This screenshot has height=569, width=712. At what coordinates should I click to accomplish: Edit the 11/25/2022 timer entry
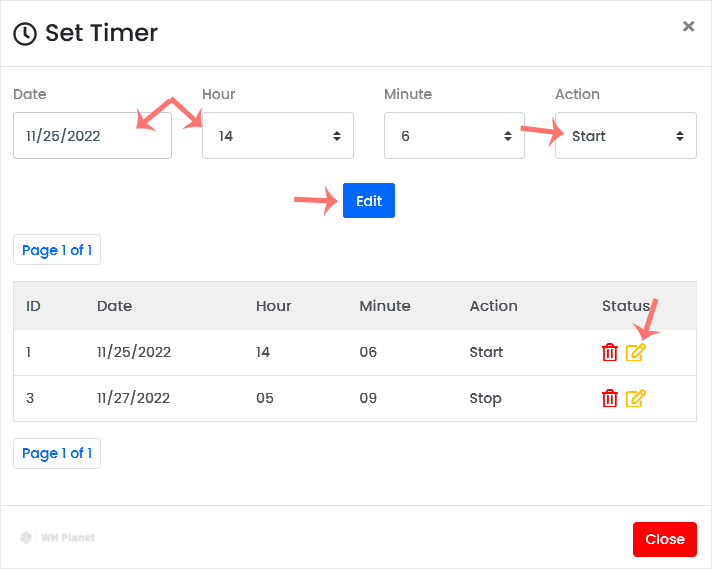[635, 352]
